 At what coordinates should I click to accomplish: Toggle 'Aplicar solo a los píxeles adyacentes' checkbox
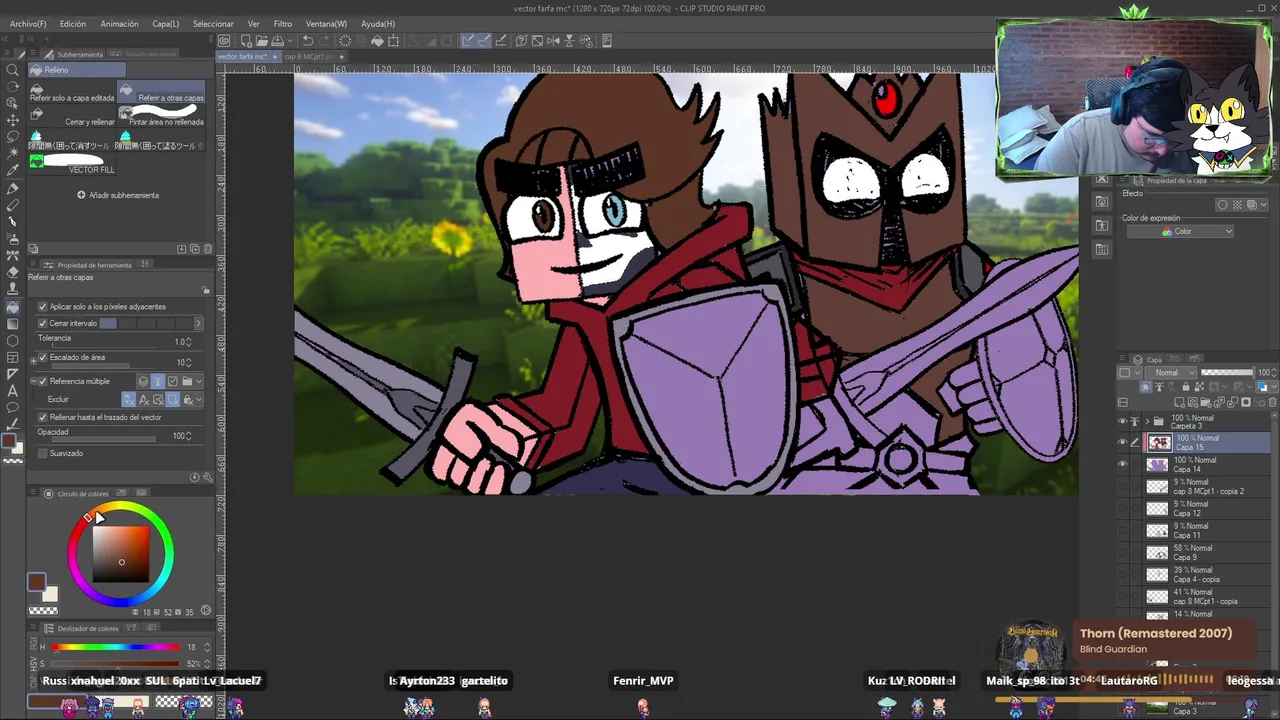click(x=42, y=307)
